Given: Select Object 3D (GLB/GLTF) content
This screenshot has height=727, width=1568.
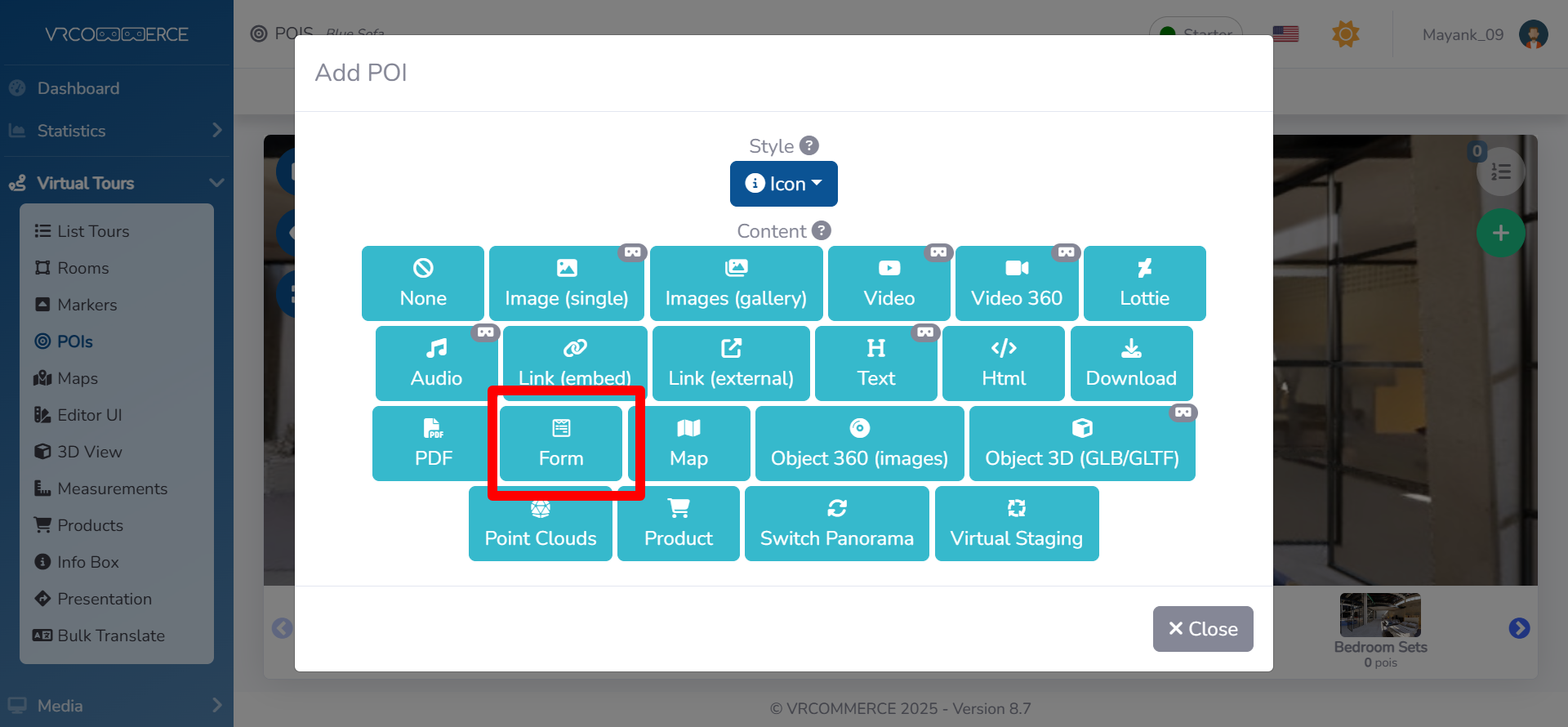Looking at the screenshot, I should 1081,444.
